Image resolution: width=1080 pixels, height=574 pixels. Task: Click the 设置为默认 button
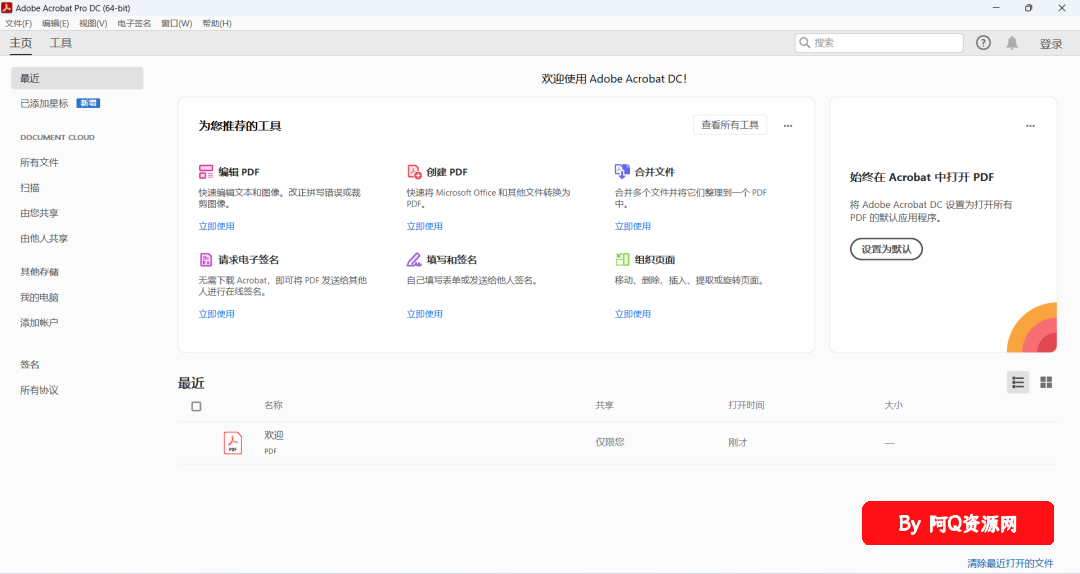886,249
